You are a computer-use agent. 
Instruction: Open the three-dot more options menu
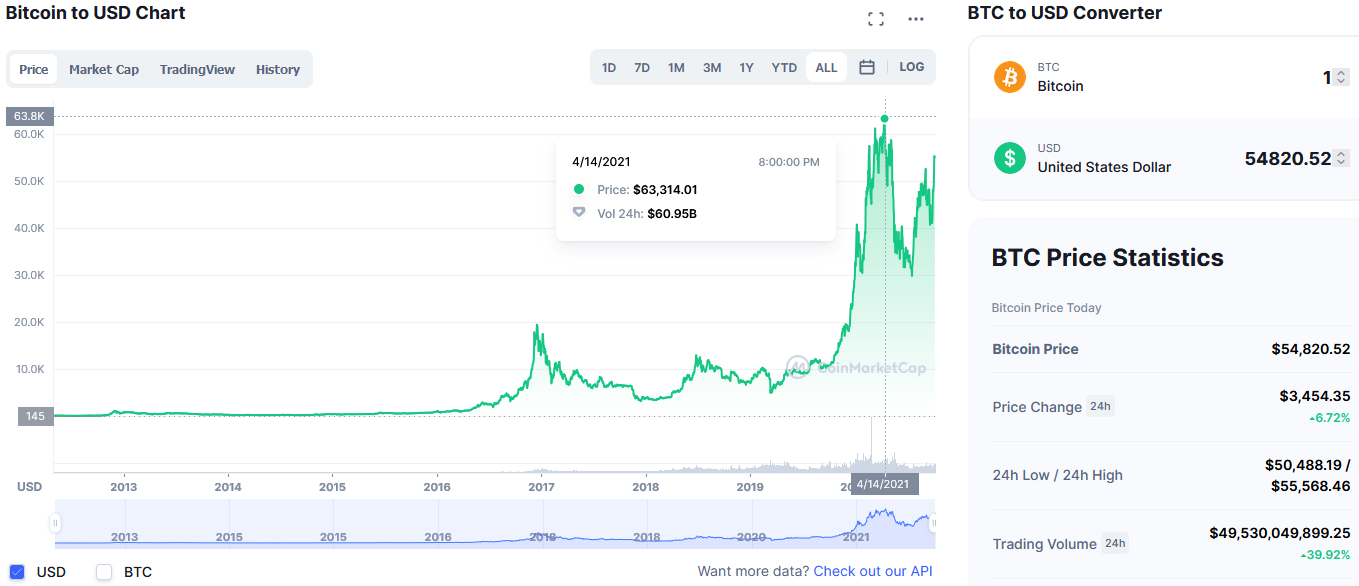pyautogui.click(x=916, y=18)
